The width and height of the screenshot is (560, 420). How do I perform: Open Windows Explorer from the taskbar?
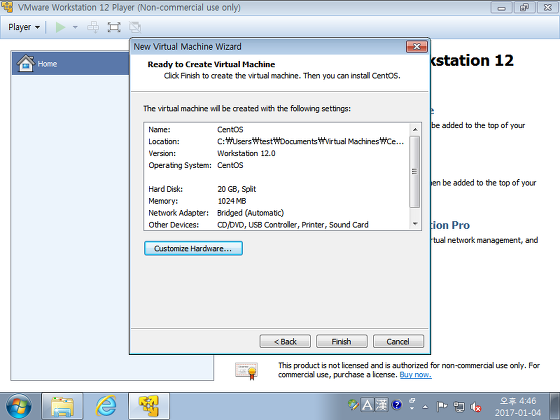tap(62, 406)
